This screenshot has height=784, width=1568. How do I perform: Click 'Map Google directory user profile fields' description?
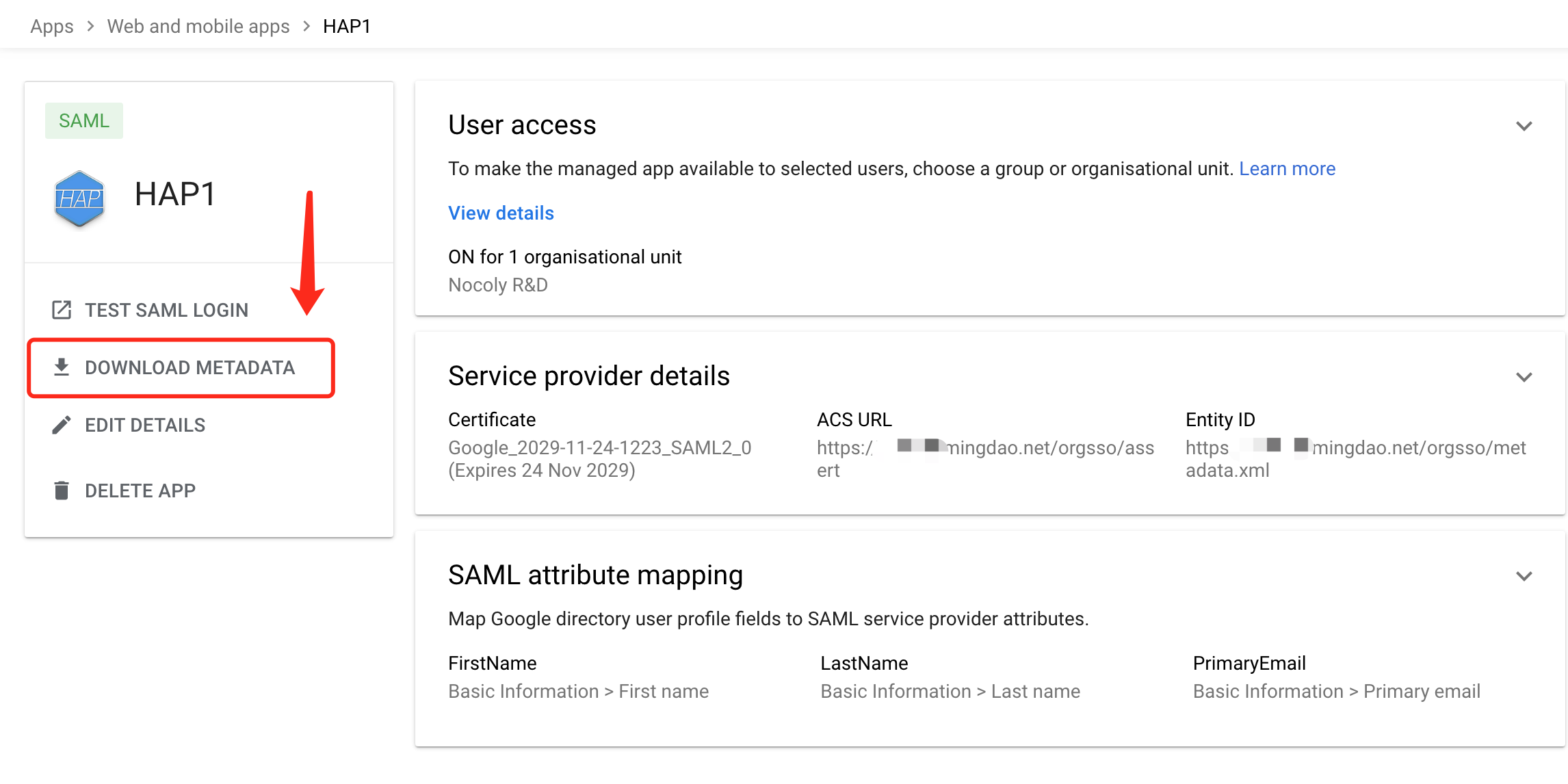pos(768,618)
